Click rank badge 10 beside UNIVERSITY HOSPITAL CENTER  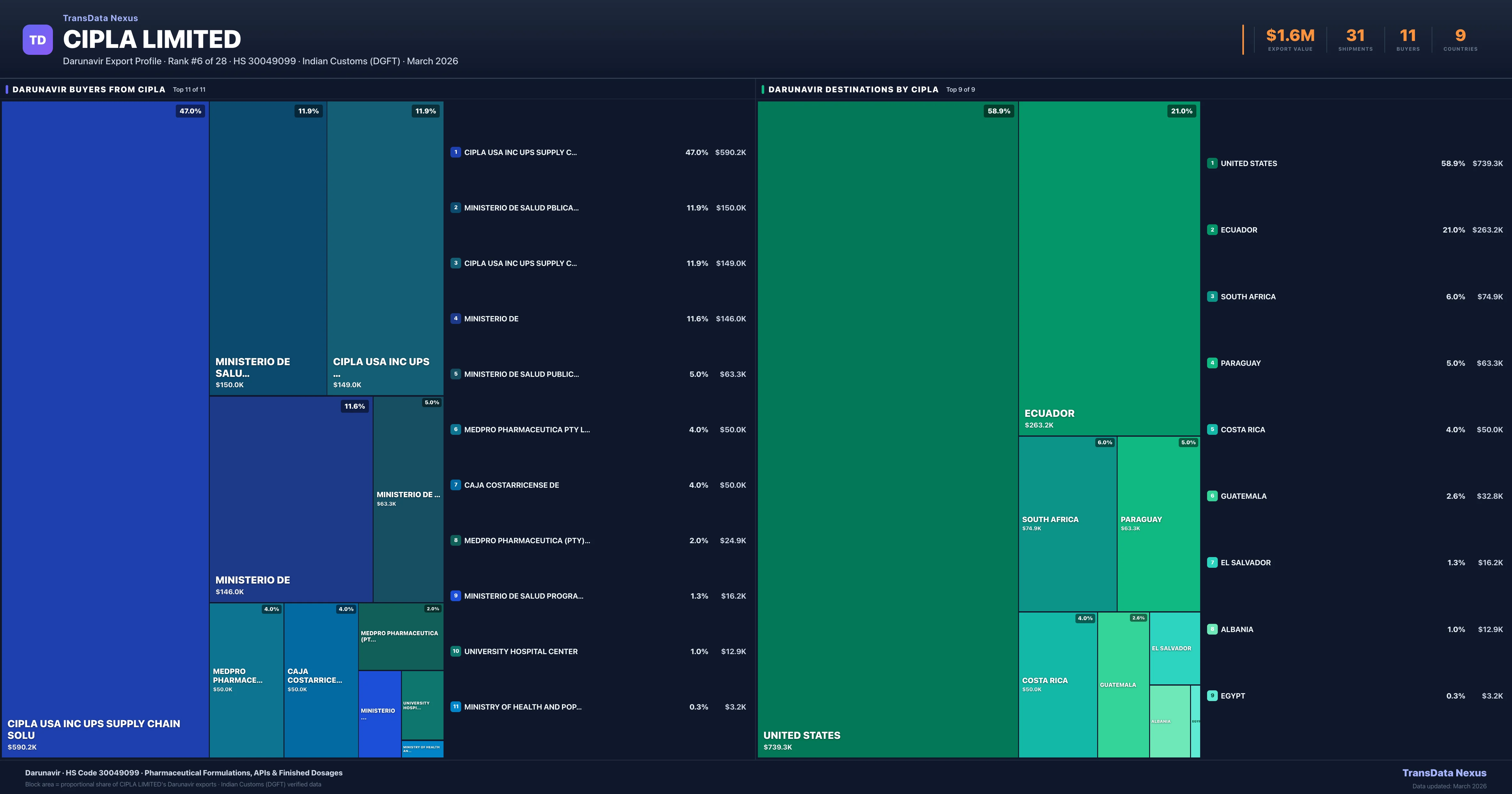pyautogui.click(x=455, y=651)
